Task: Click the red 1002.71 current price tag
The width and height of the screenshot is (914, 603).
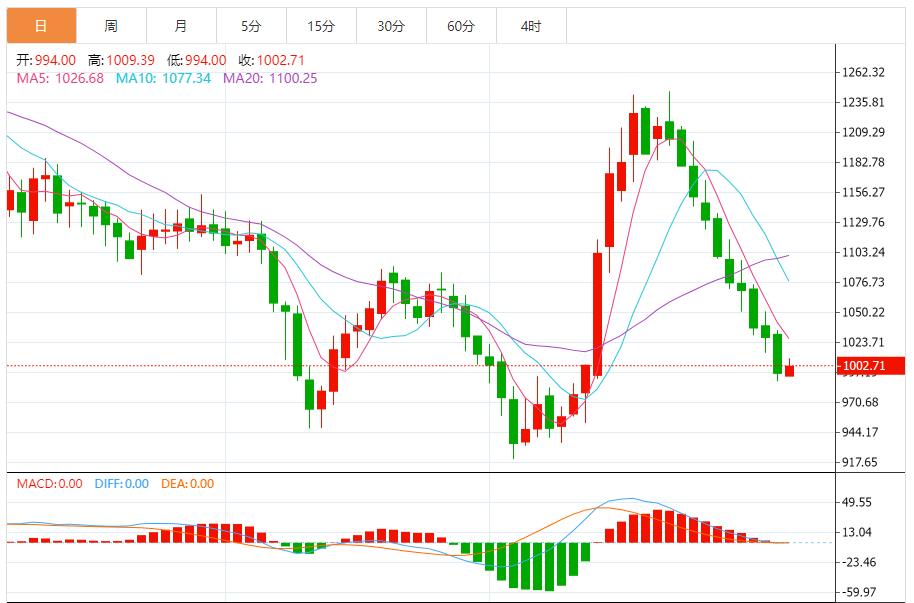Action: pos(870,366)
